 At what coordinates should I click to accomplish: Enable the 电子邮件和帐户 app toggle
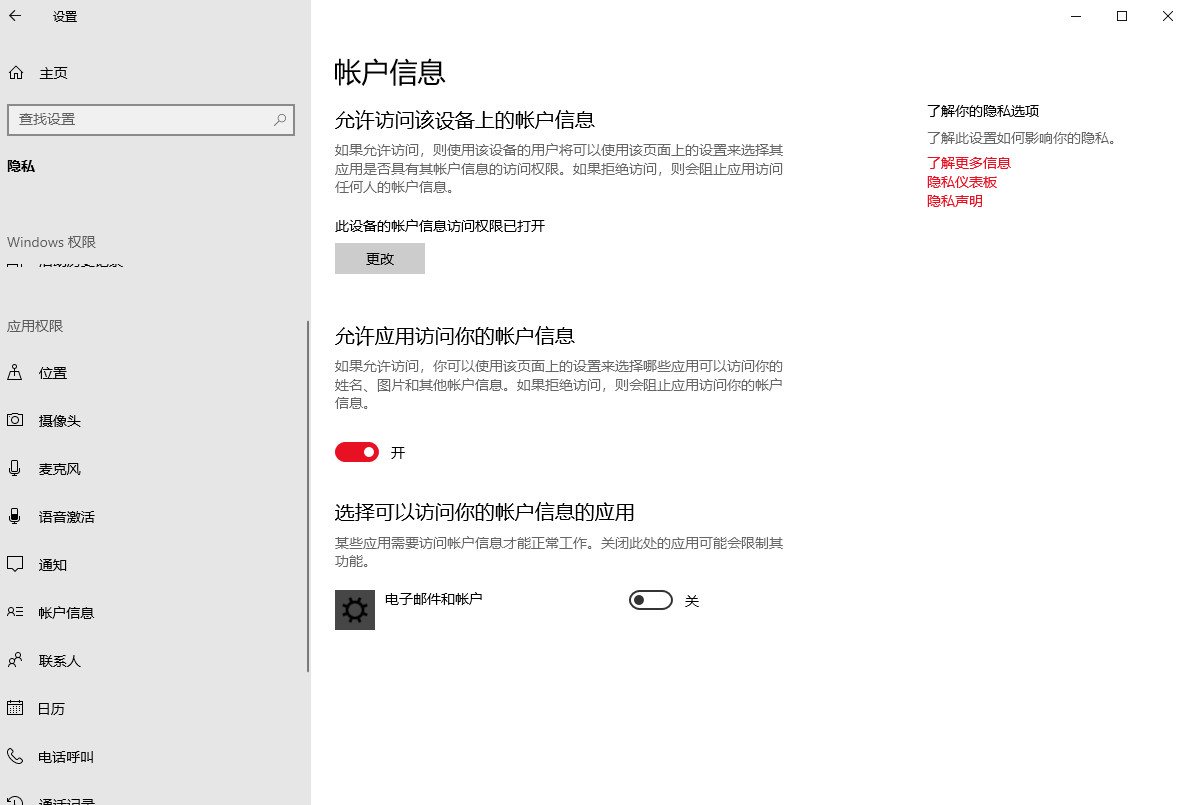(x=650, y=600)
